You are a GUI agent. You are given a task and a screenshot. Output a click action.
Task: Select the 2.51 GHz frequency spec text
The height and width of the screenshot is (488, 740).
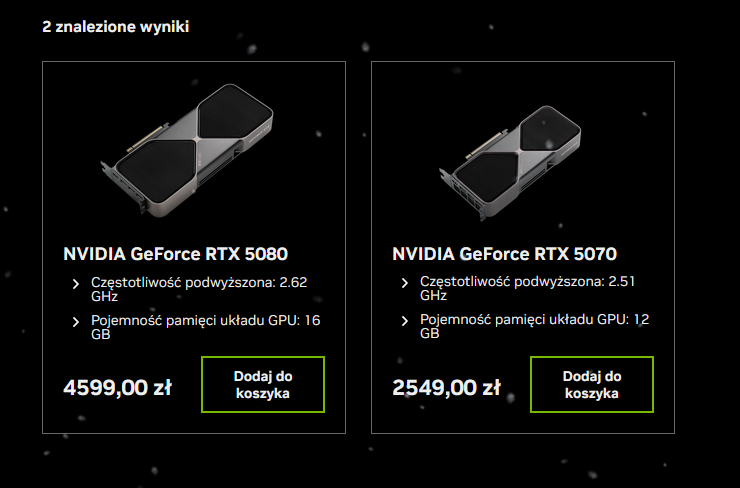(x=527, y=289)
